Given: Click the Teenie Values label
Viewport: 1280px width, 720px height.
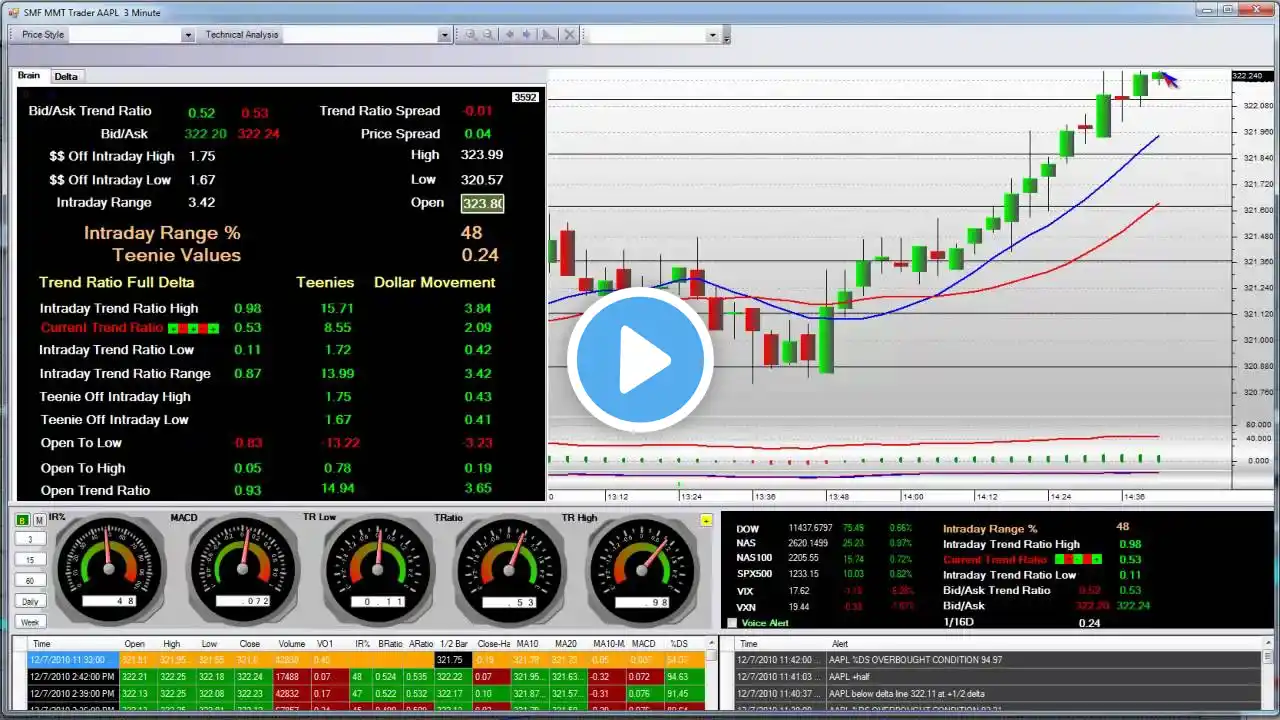Looking at the screenshot, I should (176, 255).
